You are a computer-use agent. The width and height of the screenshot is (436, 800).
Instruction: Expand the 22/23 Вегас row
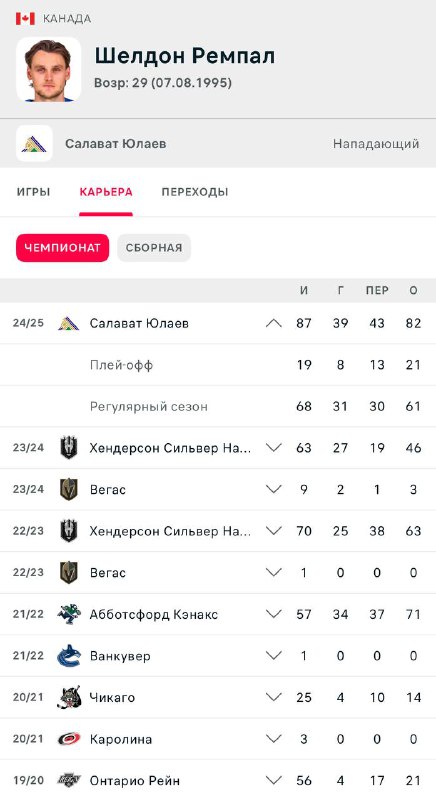pyautogui.click(x=274, y=572)
